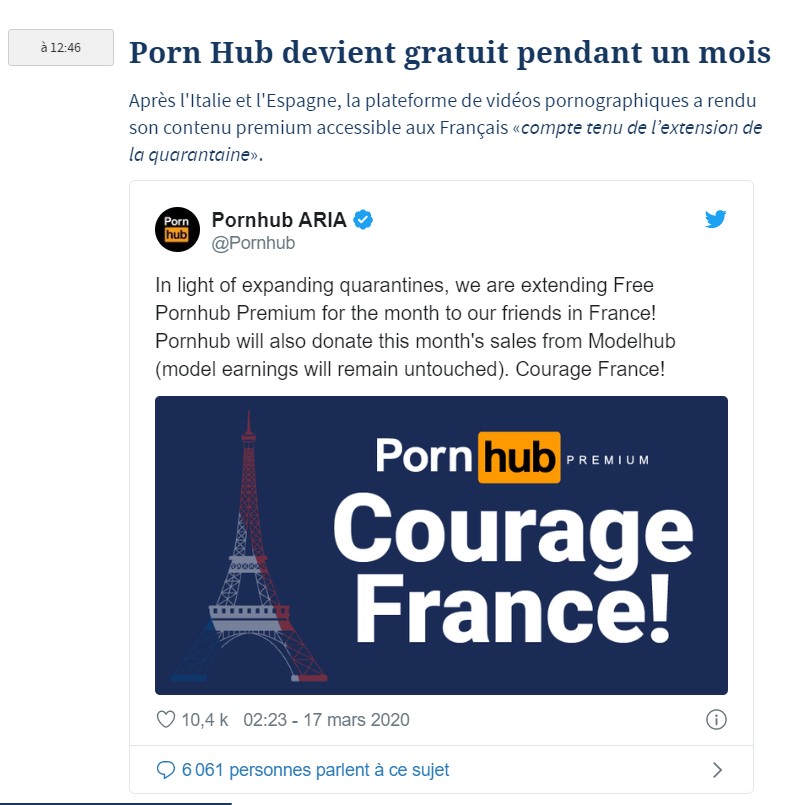
Task: Click the Twitter bird logo icon
Action: 715,219
